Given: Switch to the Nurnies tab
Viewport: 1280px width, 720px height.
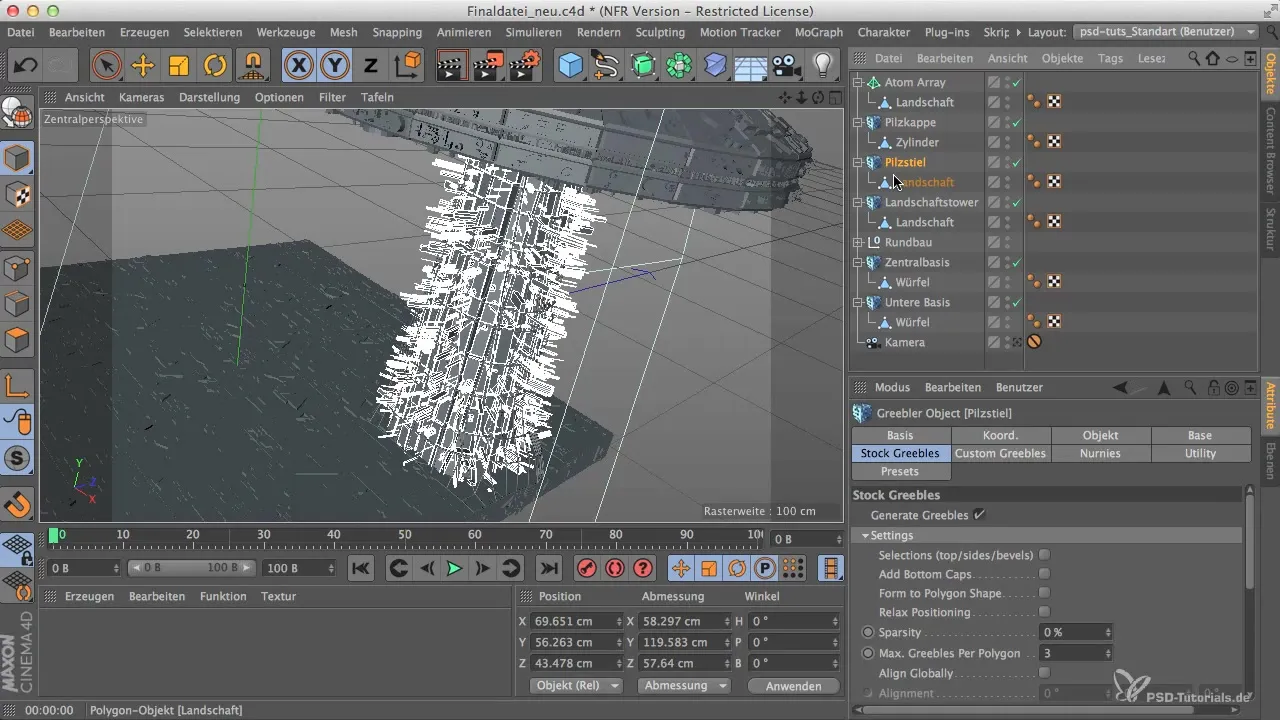Looking at the screenshot, I should point(1100,453).
